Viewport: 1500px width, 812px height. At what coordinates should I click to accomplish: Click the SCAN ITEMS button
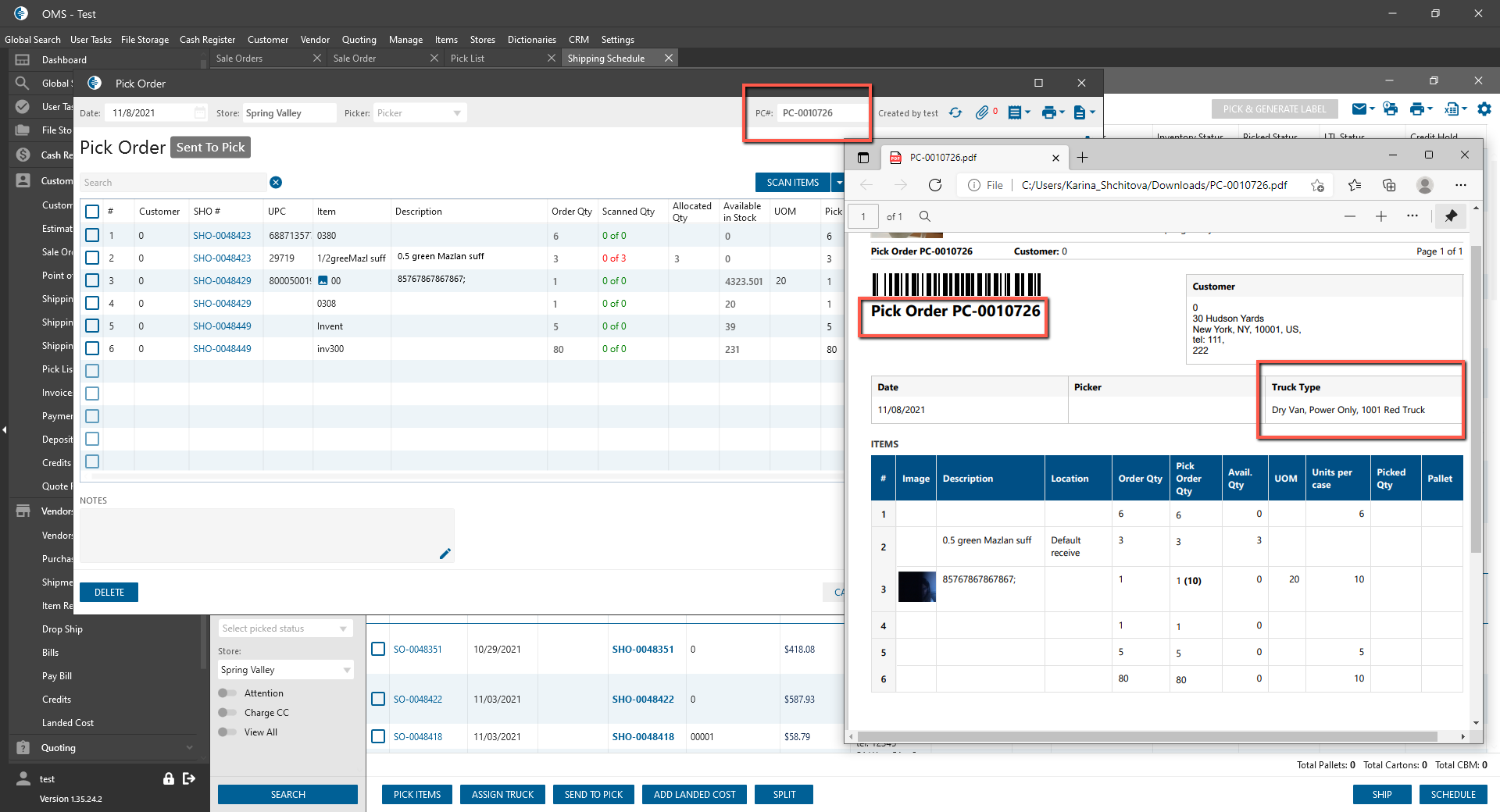[x=792, y=183]
